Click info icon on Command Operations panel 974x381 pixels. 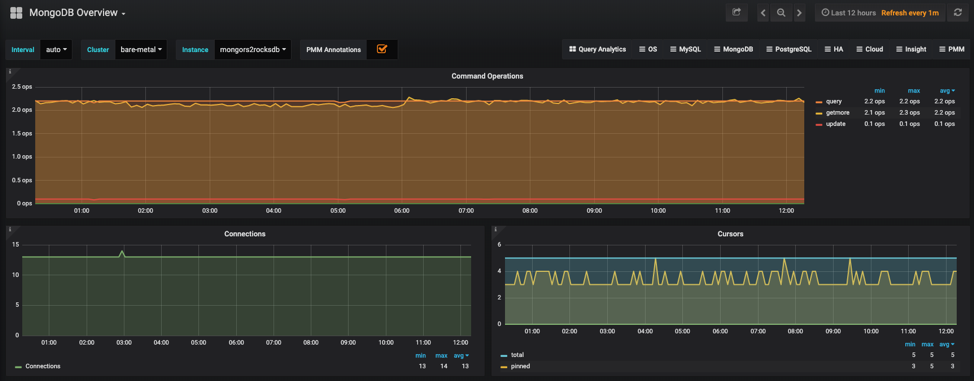(10, 71)
